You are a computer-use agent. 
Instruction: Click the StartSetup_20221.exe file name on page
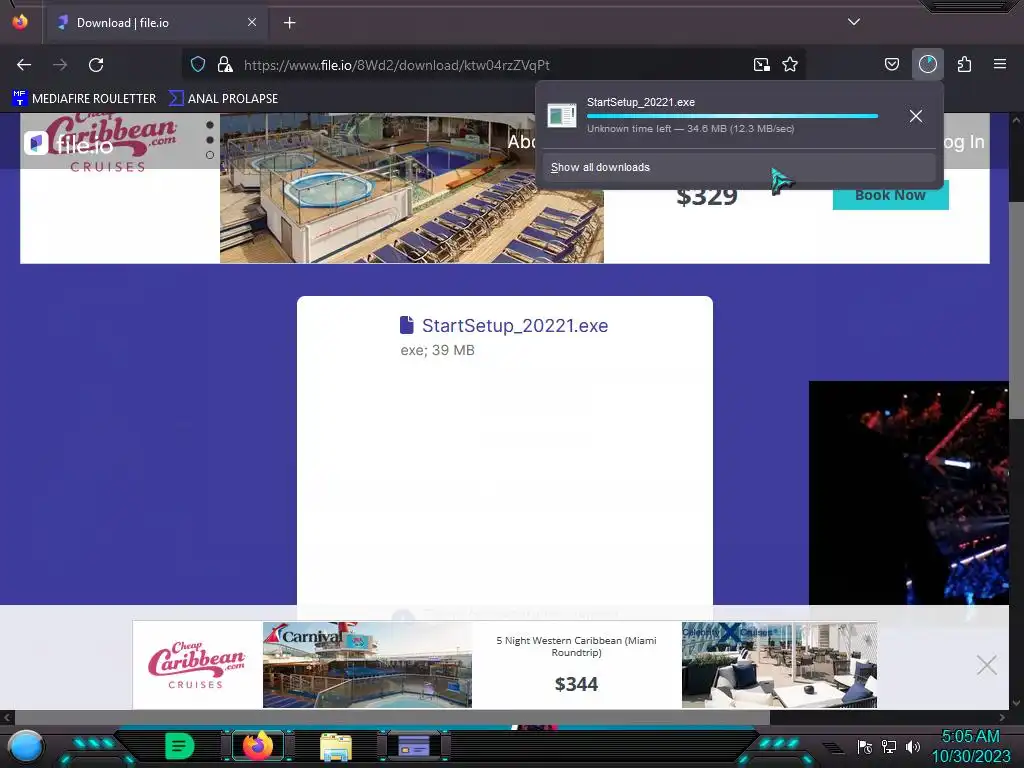(x=515, y=325)
